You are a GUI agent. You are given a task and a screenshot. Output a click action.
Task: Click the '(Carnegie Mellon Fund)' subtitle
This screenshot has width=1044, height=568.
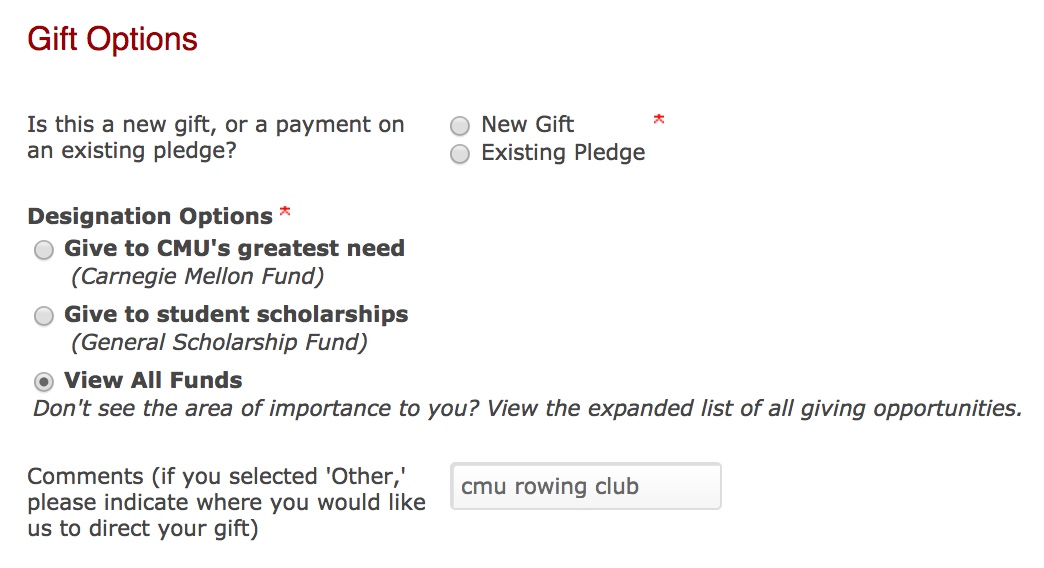pos(197,276)
